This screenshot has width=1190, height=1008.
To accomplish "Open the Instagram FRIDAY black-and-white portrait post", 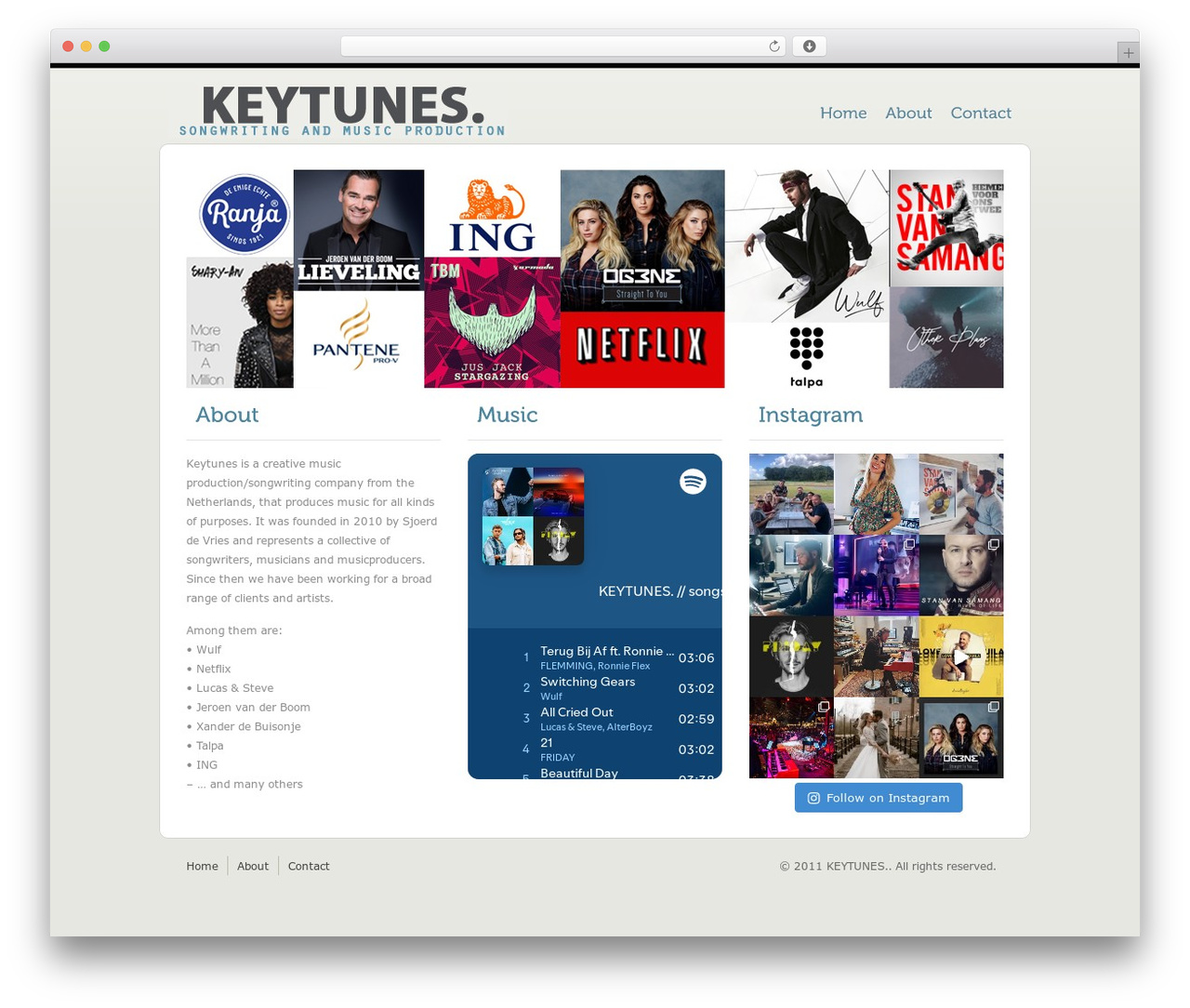I will pyautogui.click(x=791, y=657).
